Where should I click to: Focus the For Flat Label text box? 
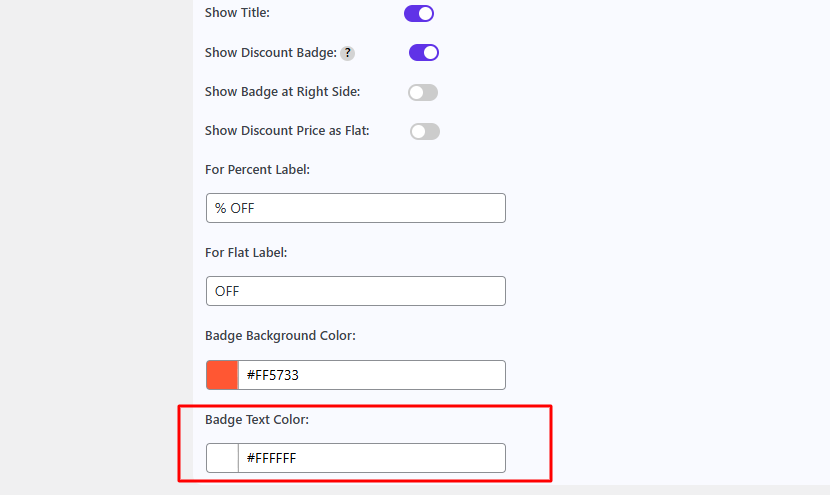(x=356, y=291)
